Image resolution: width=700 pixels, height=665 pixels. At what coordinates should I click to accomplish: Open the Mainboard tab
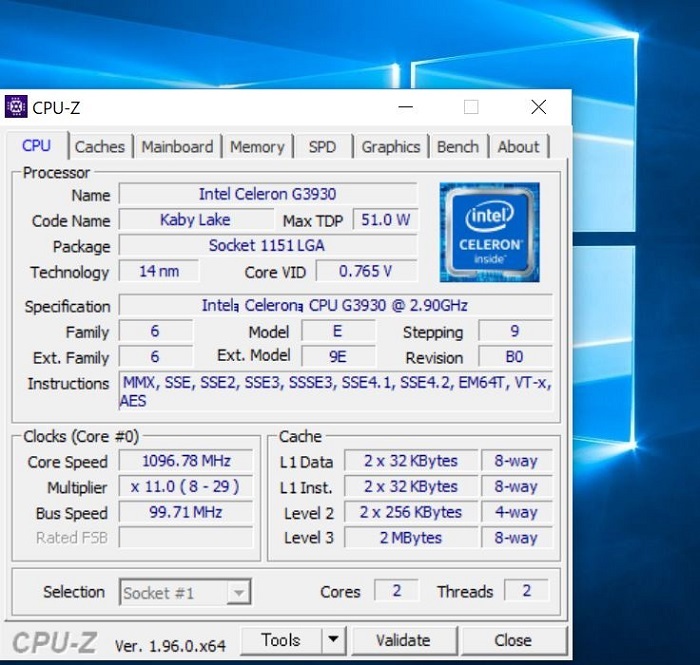click(177, 147)
